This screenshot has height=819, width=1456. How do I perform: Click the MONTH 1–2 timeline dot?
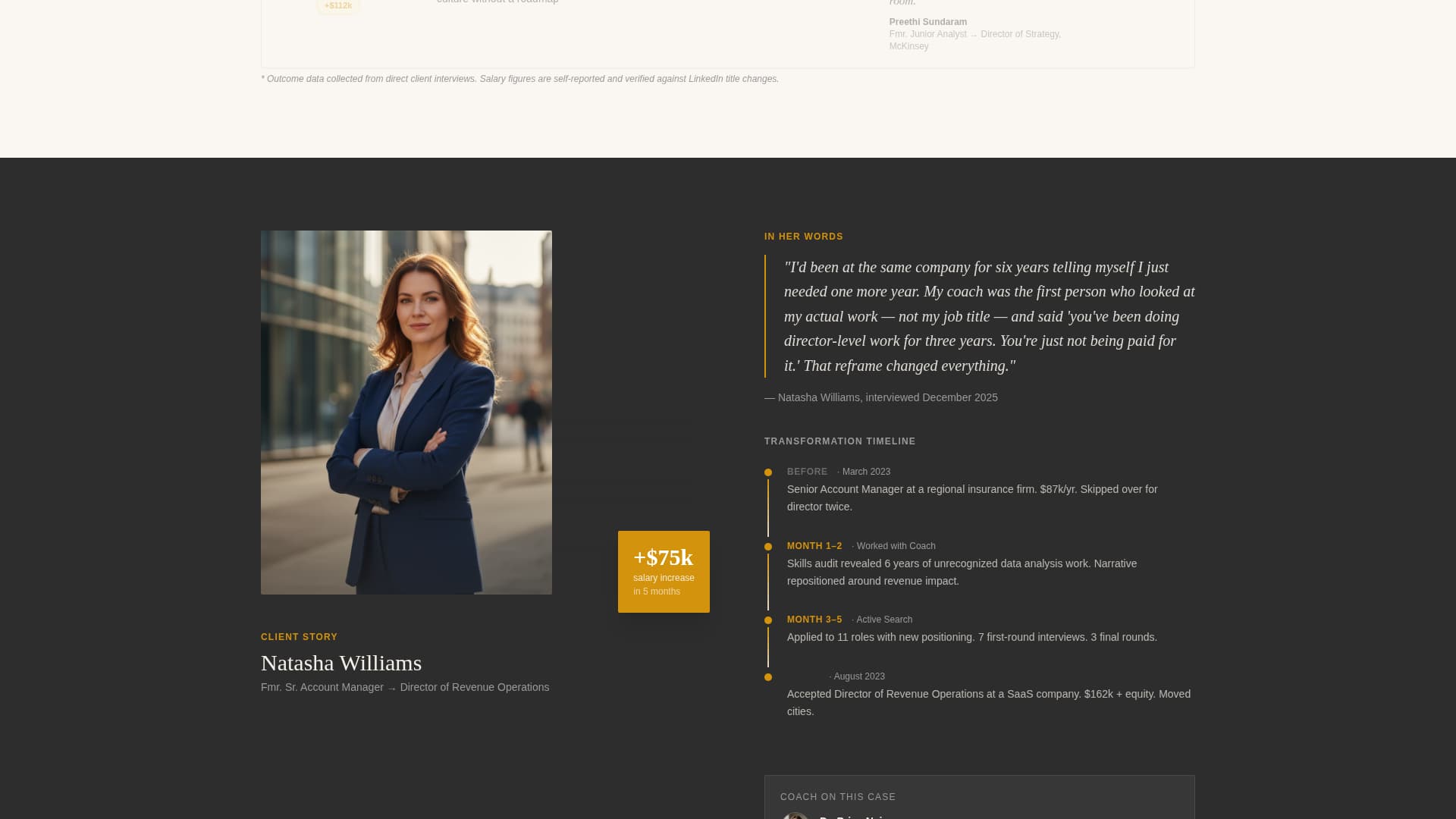click(768, 547)
